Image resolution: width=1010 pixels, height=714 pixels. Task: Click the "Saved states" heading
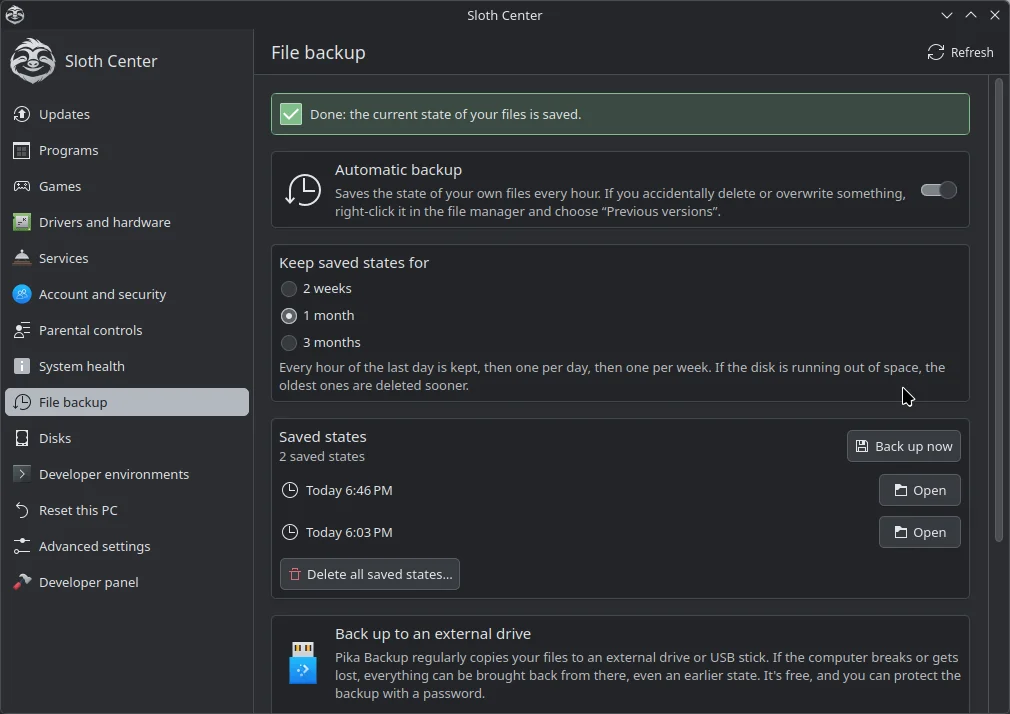(x=323, y=437)
